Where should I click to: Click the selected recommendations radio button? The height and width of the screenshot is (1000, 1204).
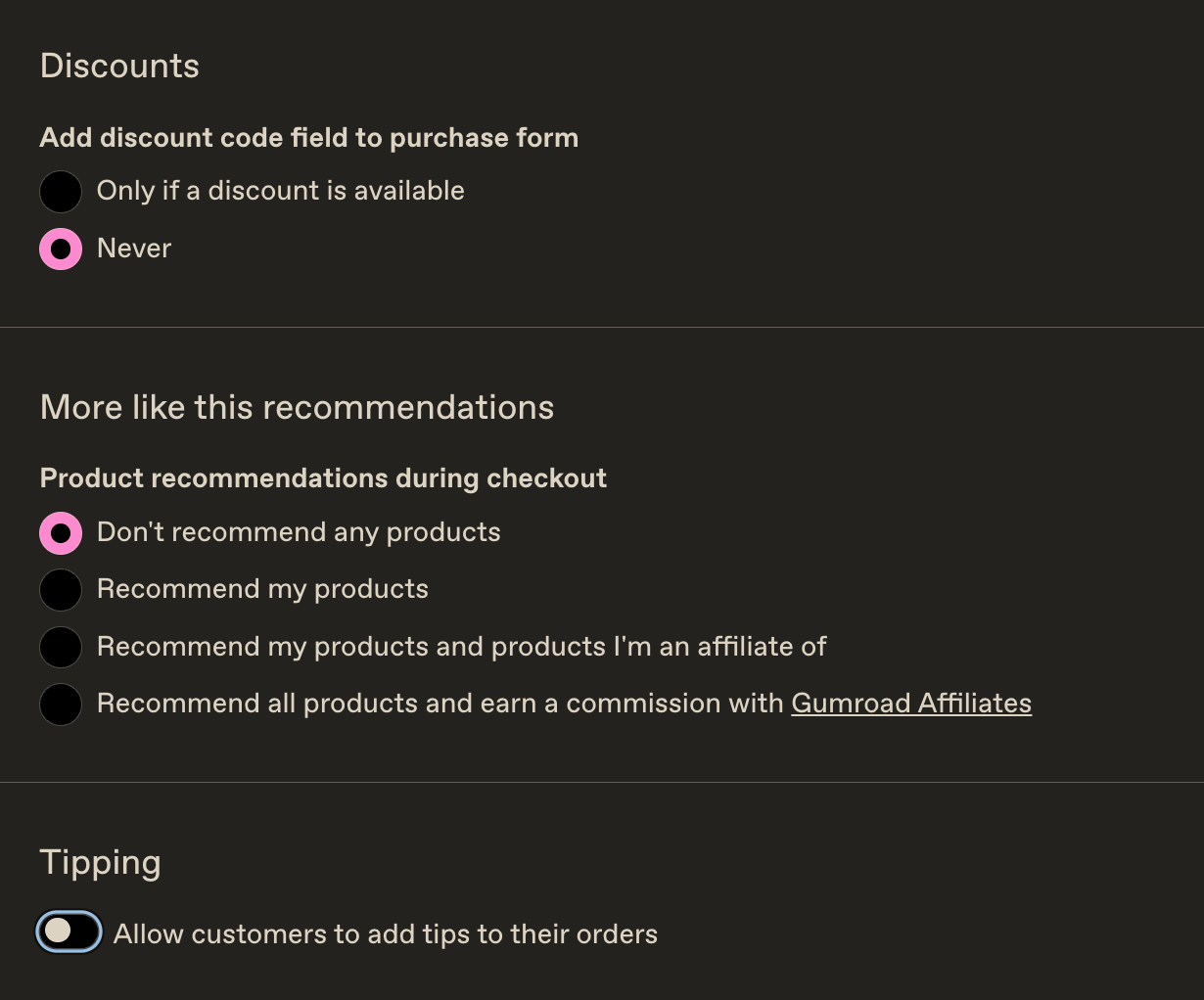coord(61,532)
